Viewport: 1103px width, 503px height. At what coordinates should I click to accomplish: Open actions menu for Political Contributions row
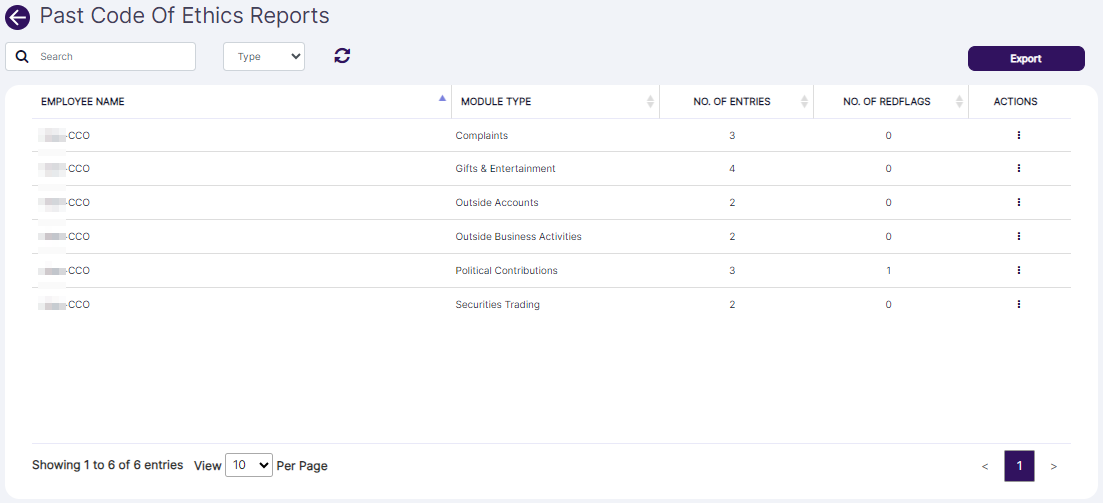pos(1018,270)
